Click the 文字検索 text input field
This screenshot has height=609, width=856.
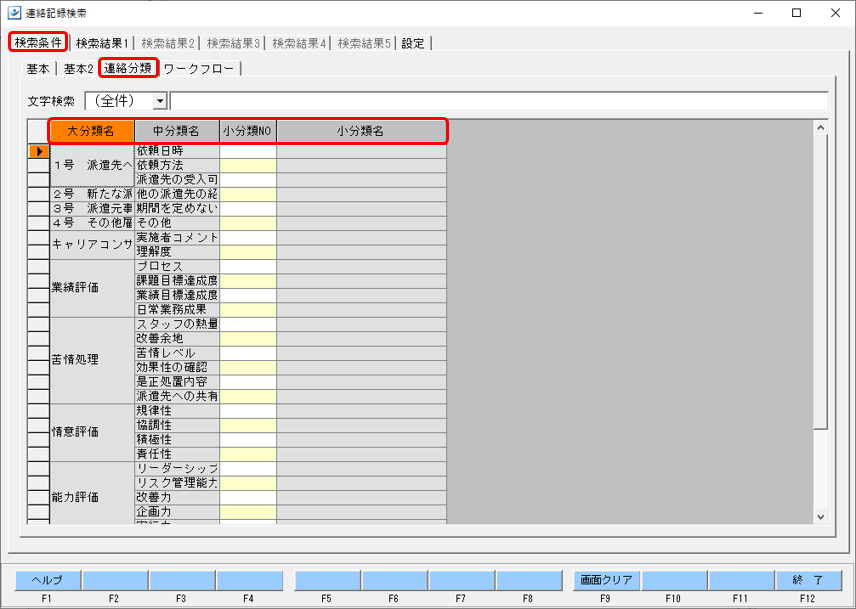point(499,101)
